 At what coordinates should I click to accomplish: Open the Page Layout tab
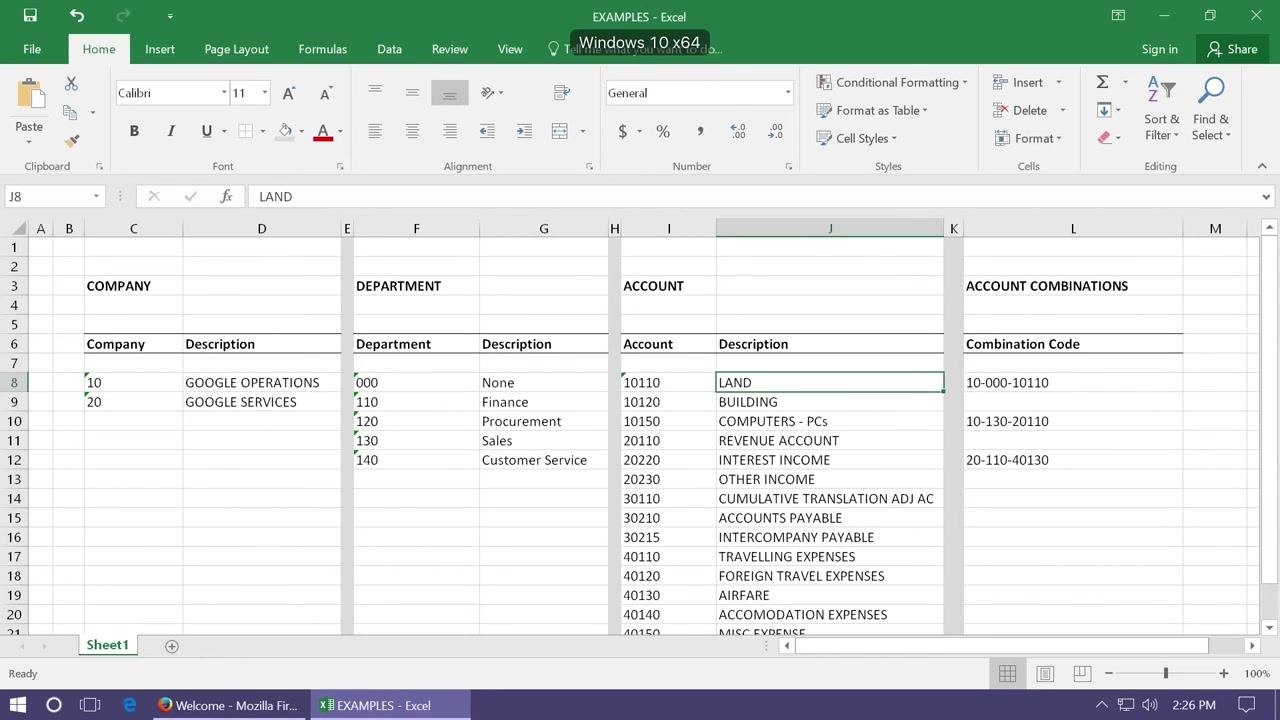point(236,49)
